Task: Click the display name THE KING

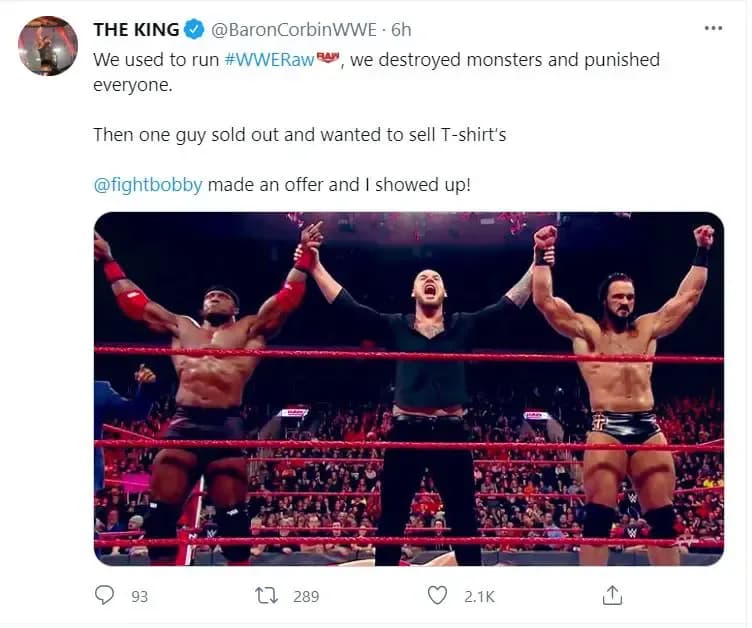Action: coord(136,29)
